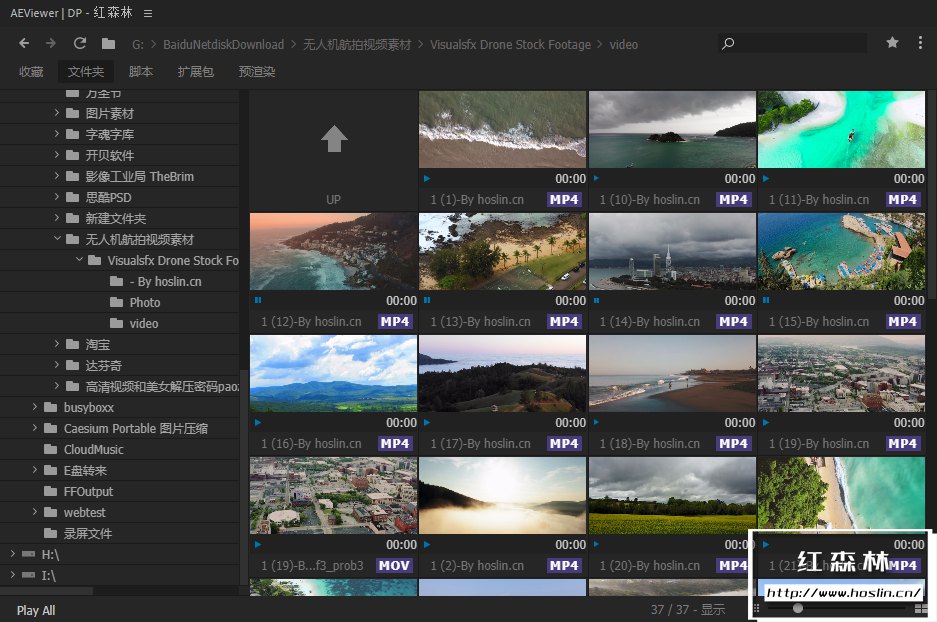Screen dimensions: 937x622
Task: Switch to the 预渲染 tab
Action: point(256,72)
